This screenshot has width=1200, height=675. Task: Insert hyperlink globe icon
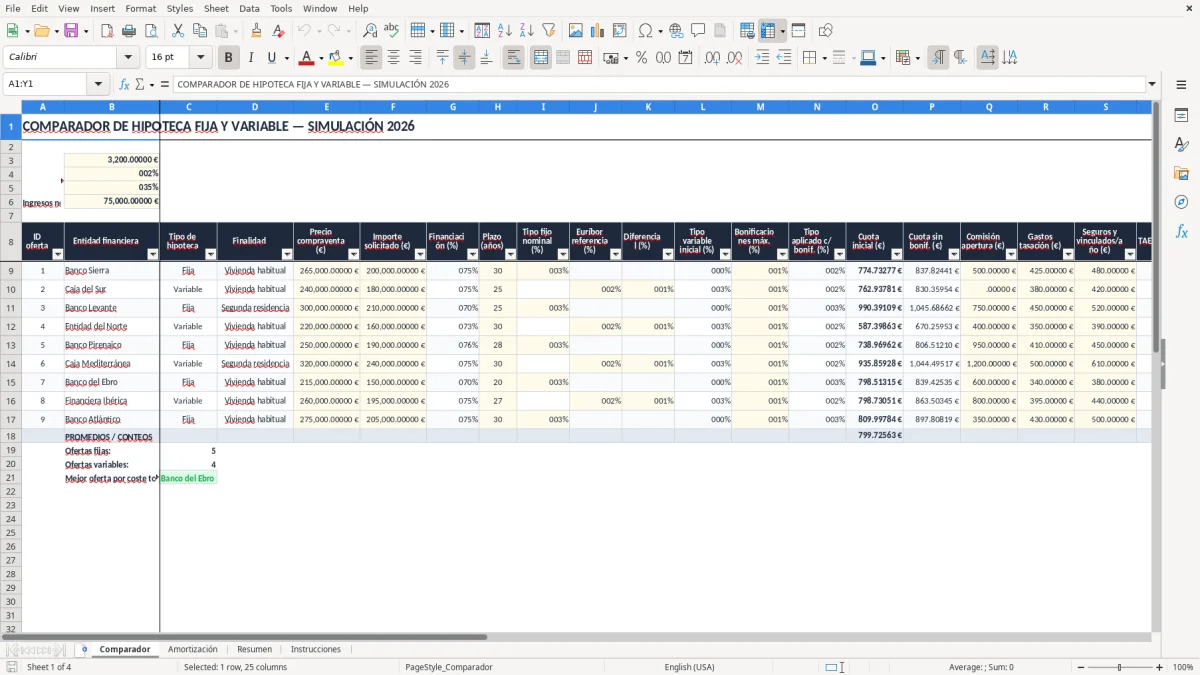click(x=676, y=31)
